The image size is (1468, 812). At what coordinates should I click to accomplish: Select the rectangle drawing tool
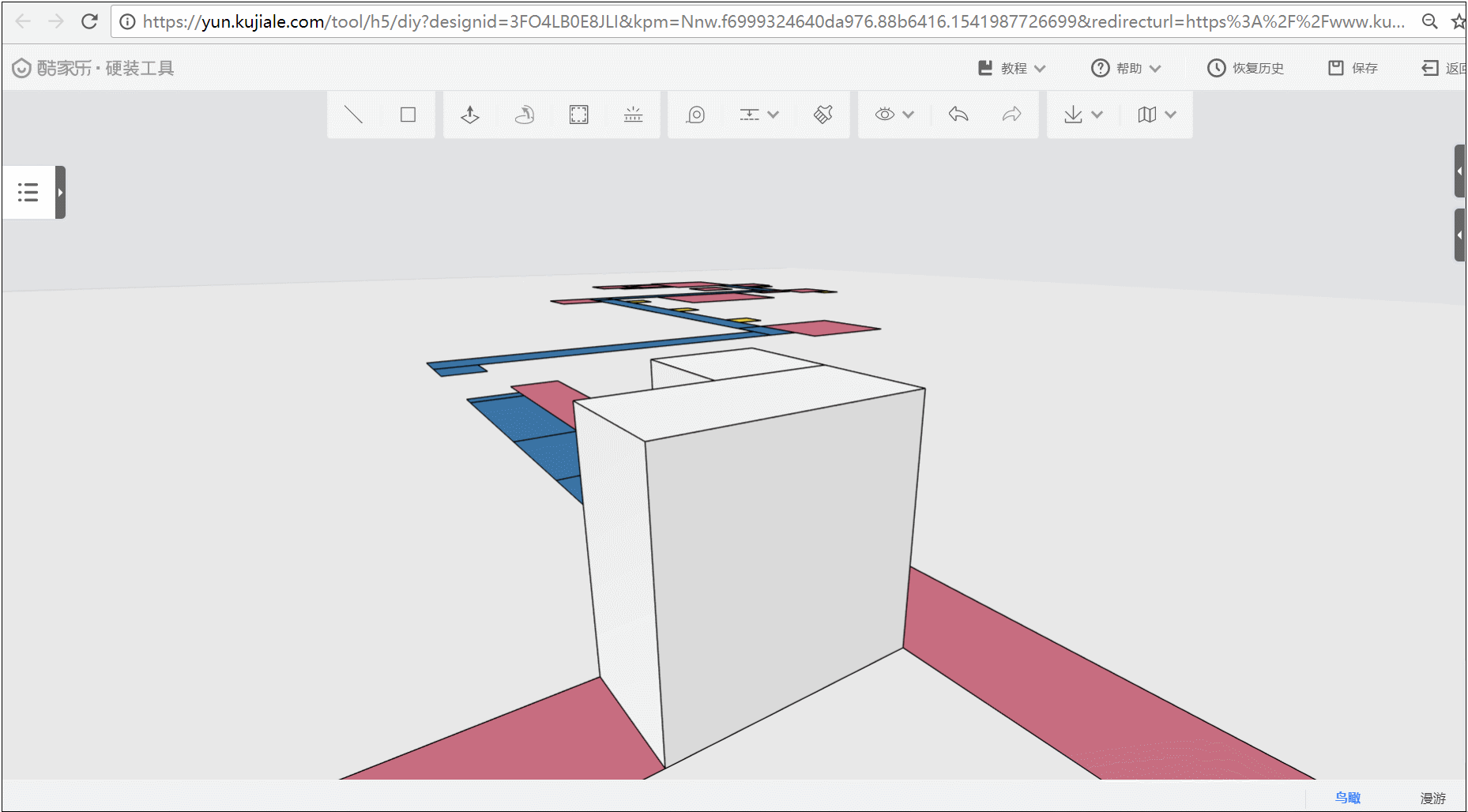[x=408, y=115]
